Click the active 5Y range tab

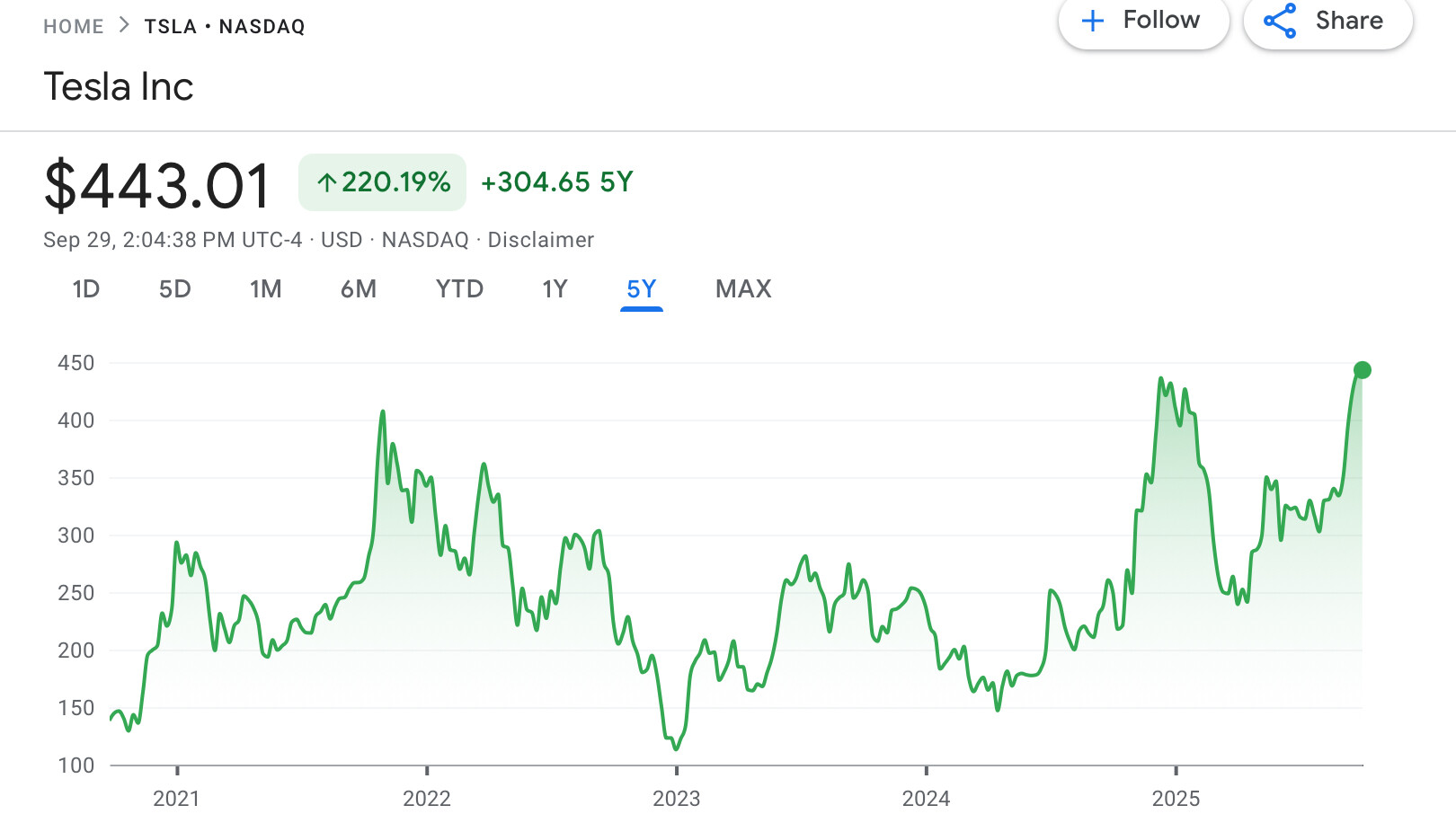pyautogui.click(x=641, y=289)
